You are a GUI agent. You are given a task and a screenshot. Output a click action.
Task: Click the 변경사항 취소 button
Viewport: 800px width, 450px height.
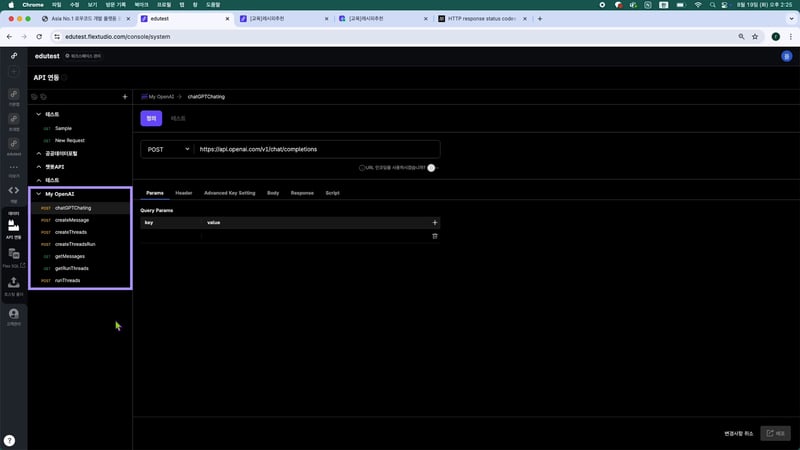(739, 433)
